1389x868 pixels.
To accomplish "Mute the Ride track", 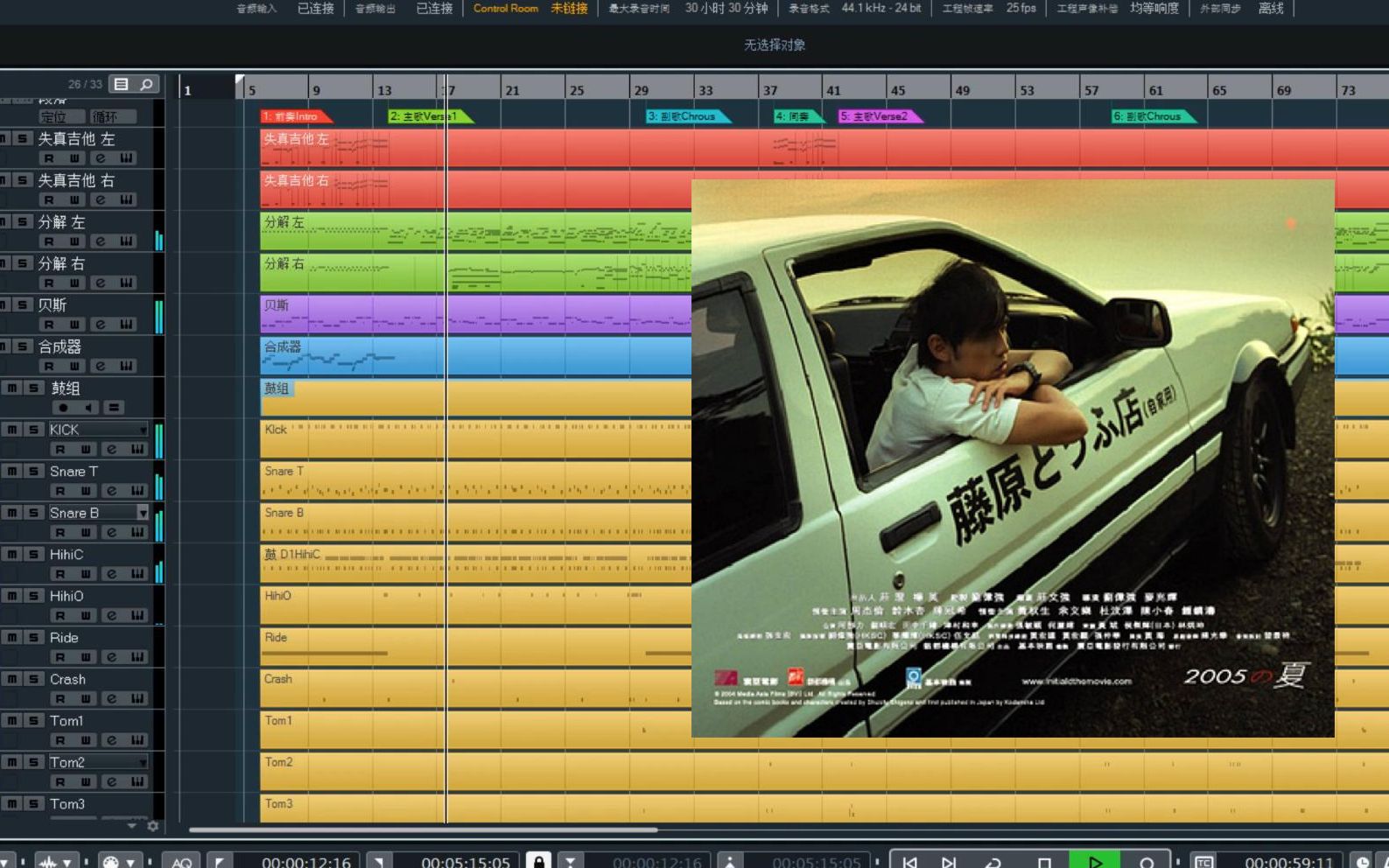I will (12, 637).
